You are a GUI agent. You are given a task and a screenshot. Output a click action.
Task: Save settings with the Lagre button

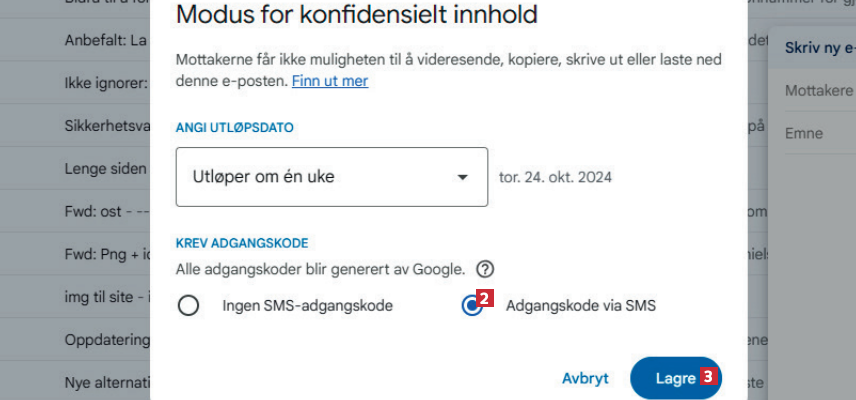[x=675, y=379]
